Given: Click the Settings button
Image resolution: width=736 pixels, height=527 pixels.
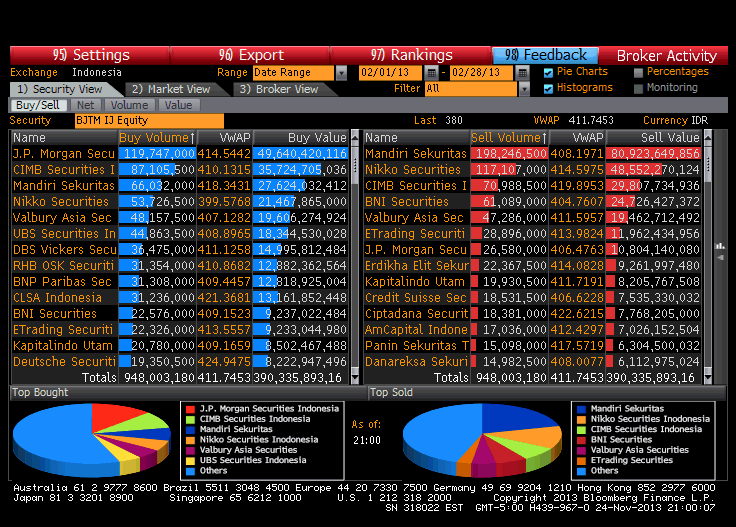Looking at the screenshot, I should pos(90,55).
